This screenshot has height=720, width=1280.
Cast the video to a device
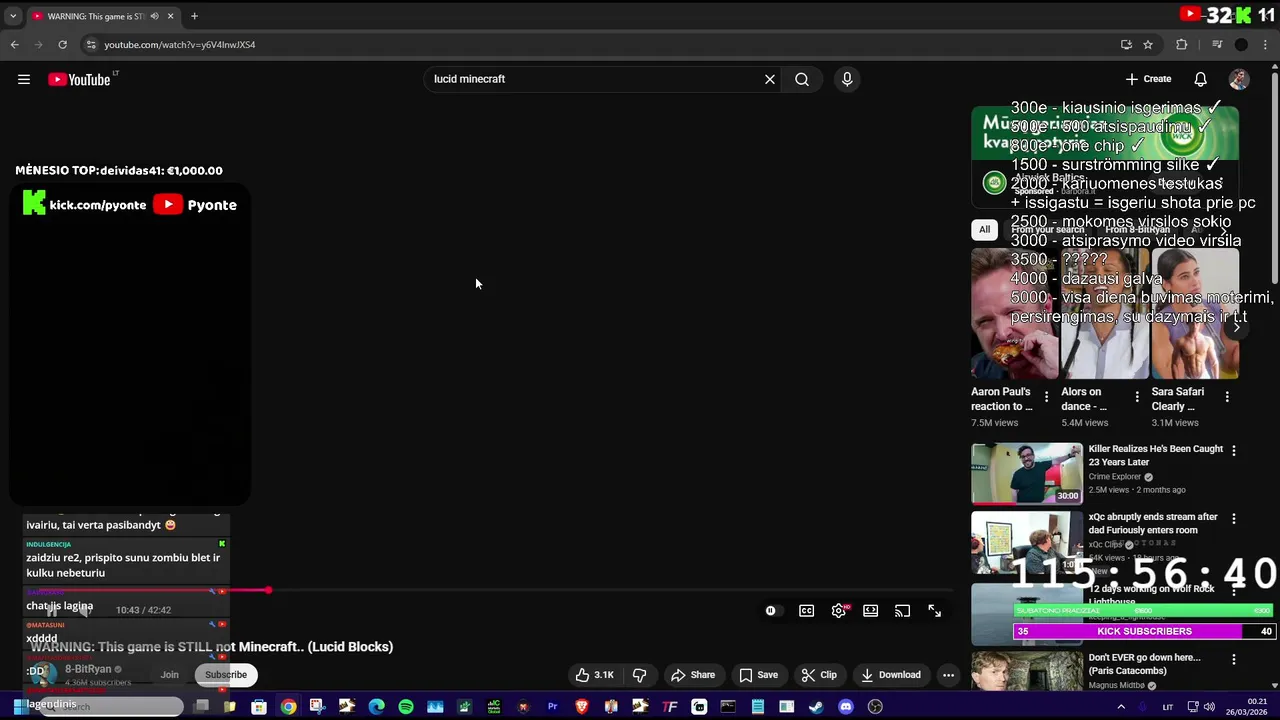[x=903, y=610]
